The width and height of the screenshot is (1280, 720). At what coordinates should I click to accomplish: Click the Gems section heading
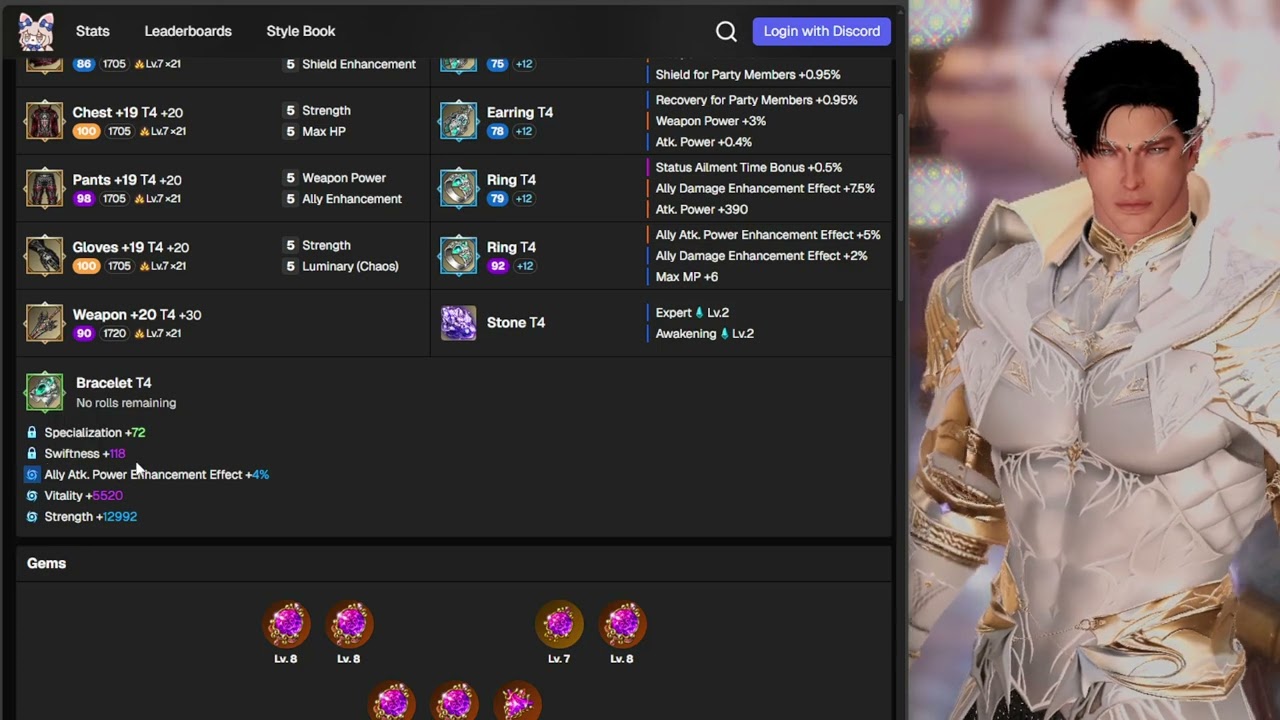coord(47,563)
